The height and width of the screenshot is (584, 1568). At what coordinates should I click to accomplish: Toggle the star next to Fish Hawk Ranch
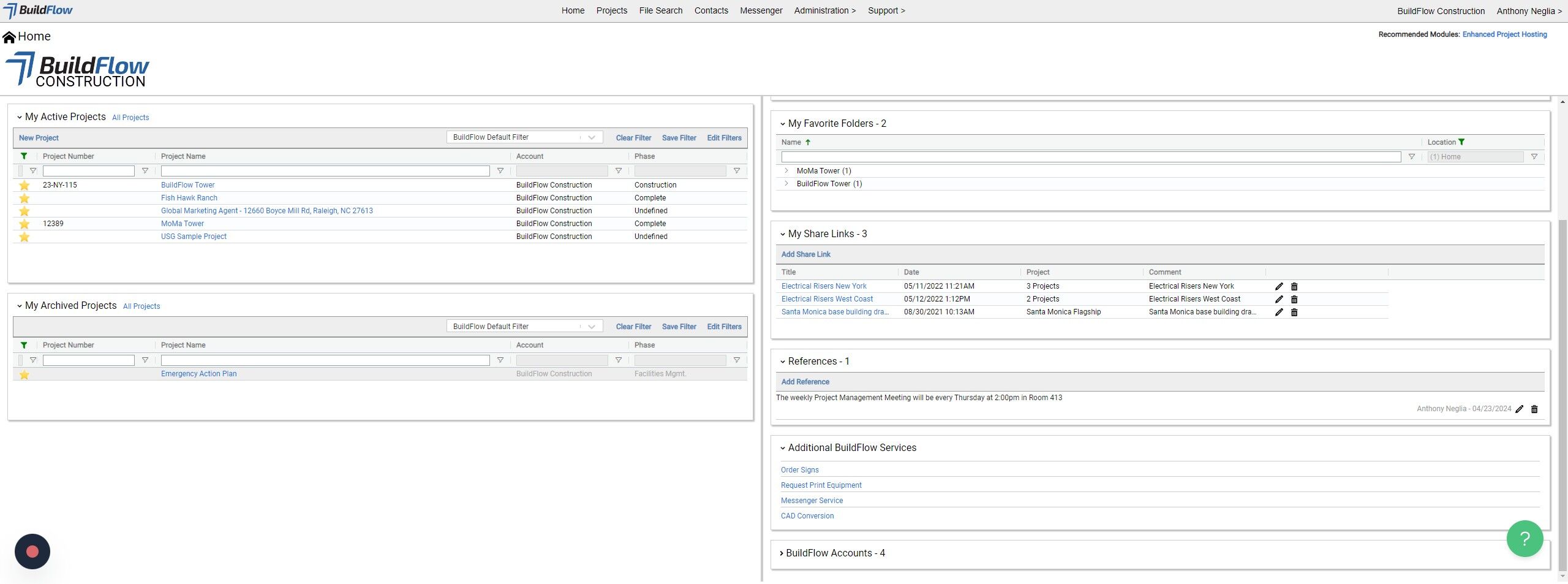point(24,198)
